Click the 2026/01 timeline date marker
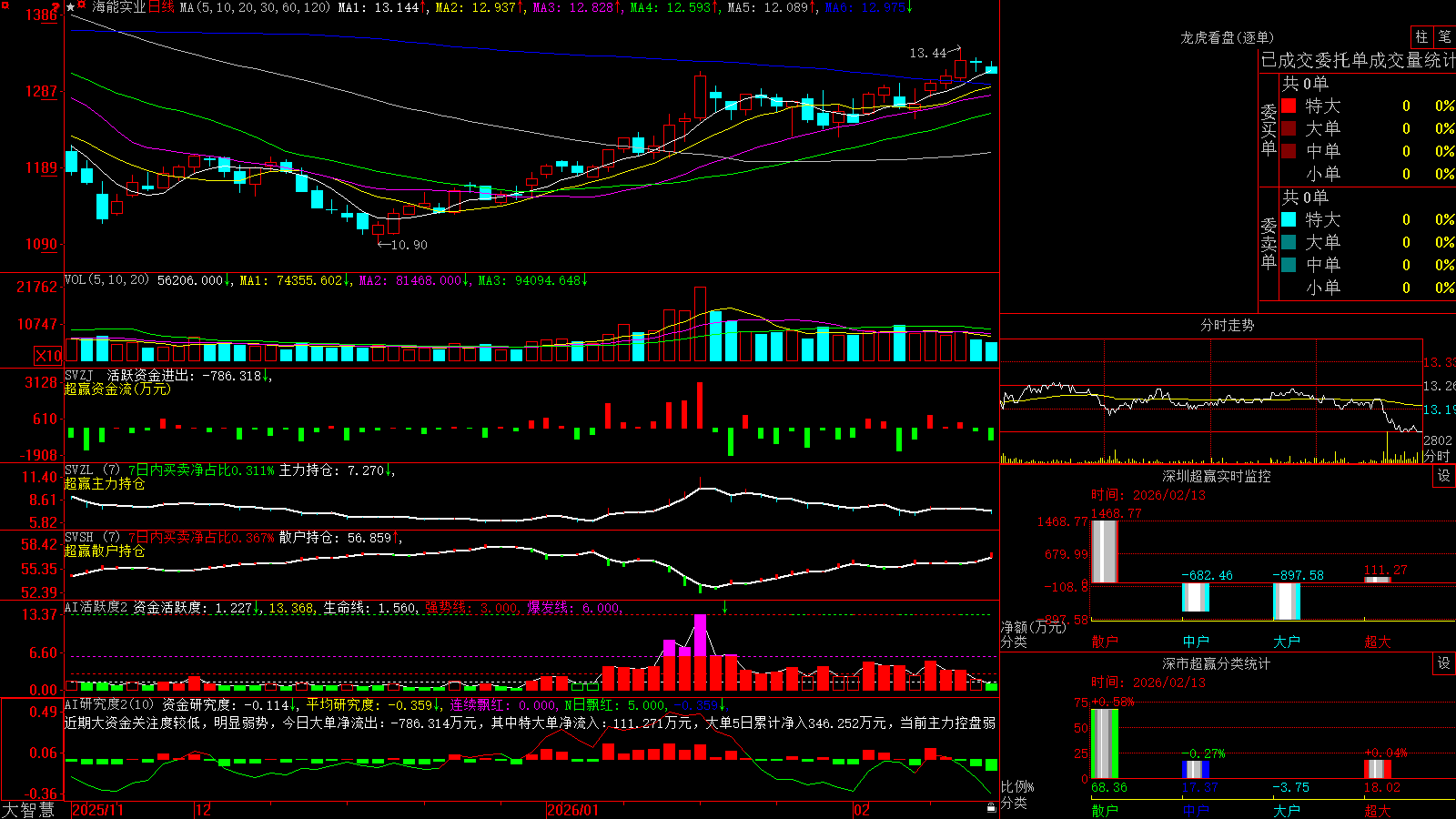 click(572, 810)
